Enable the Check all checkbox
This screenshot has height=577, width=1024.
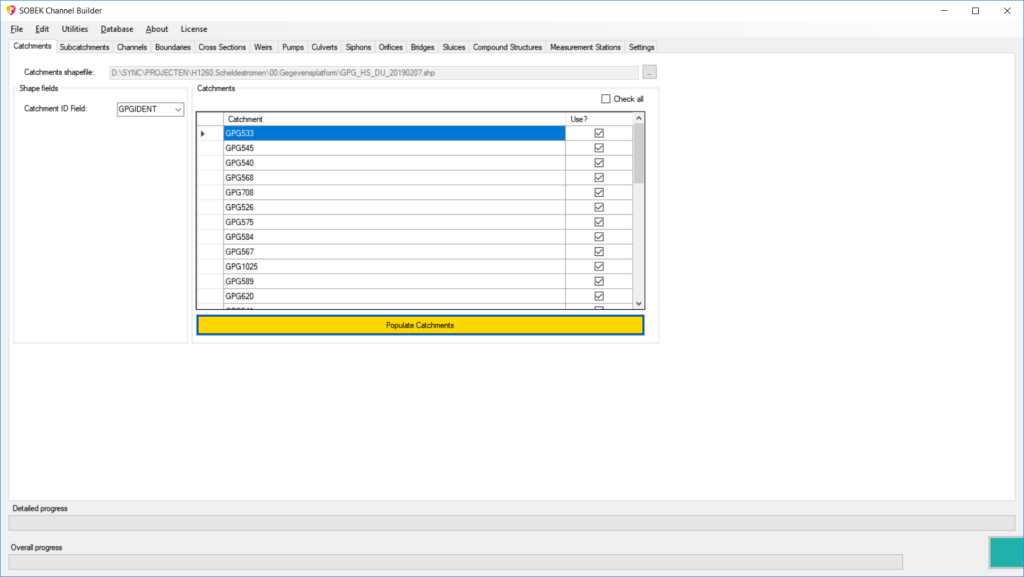coord(606,99)
